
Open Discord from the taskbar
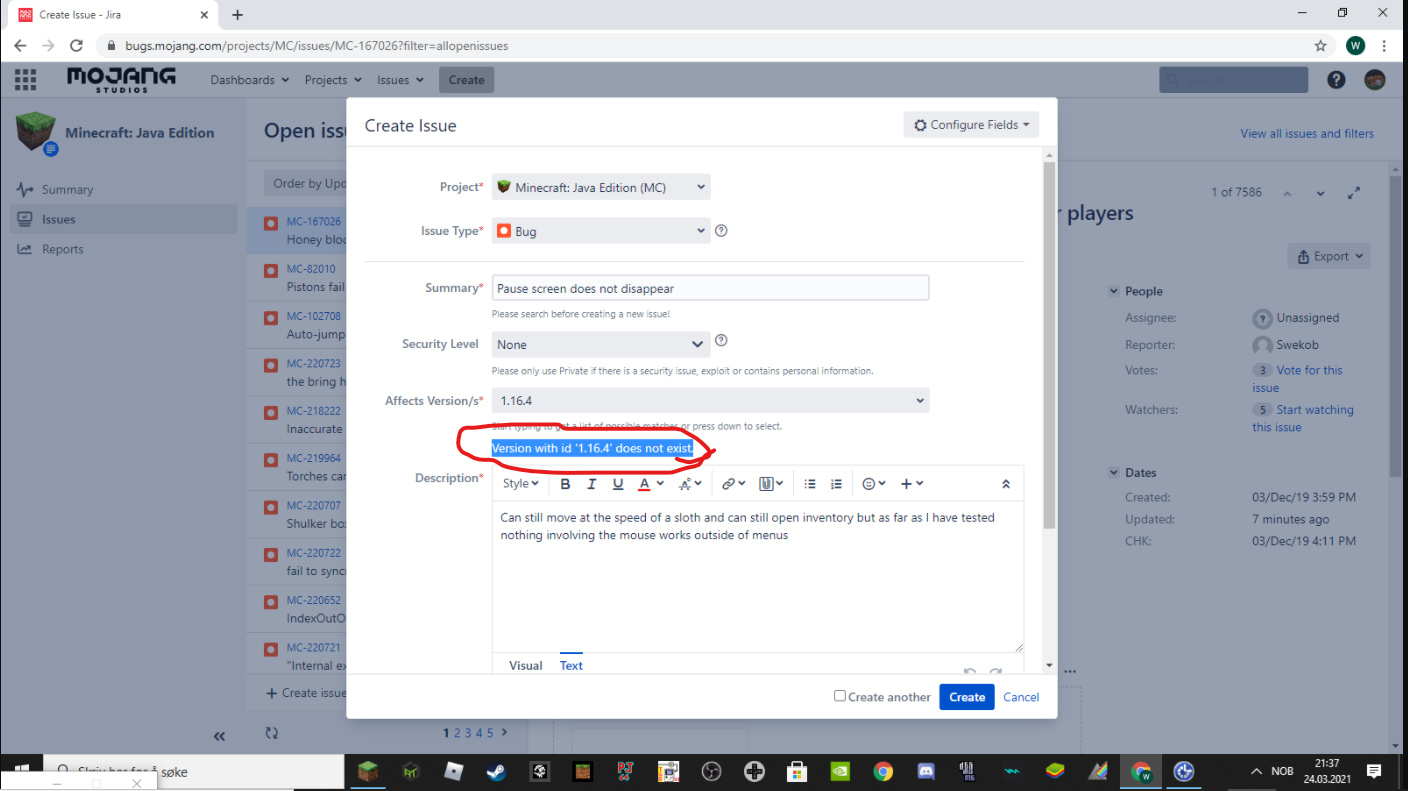926,771
